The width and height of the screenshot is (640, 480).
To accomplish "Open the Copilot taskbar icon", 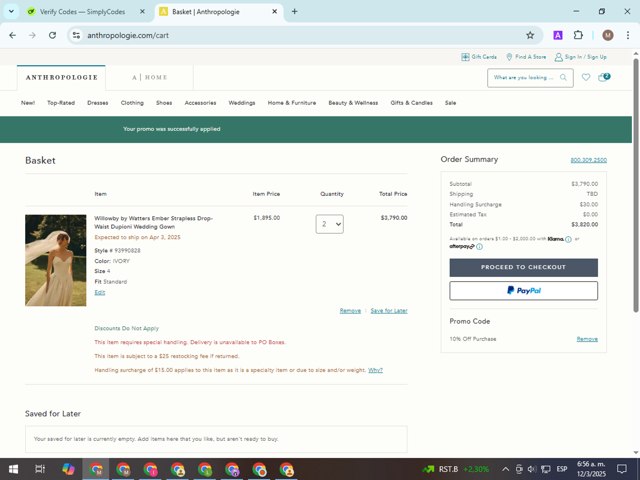I will click(68, 469).
